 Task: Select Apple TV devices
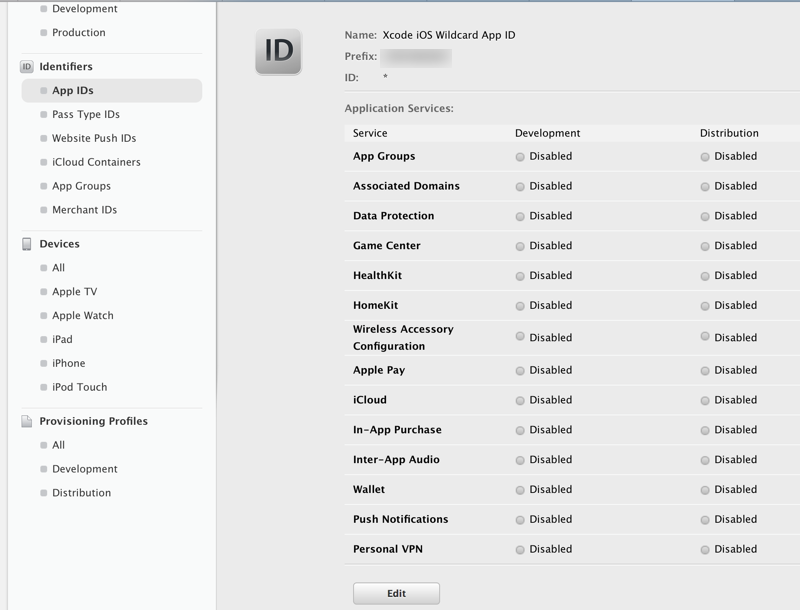pos(74,292)
